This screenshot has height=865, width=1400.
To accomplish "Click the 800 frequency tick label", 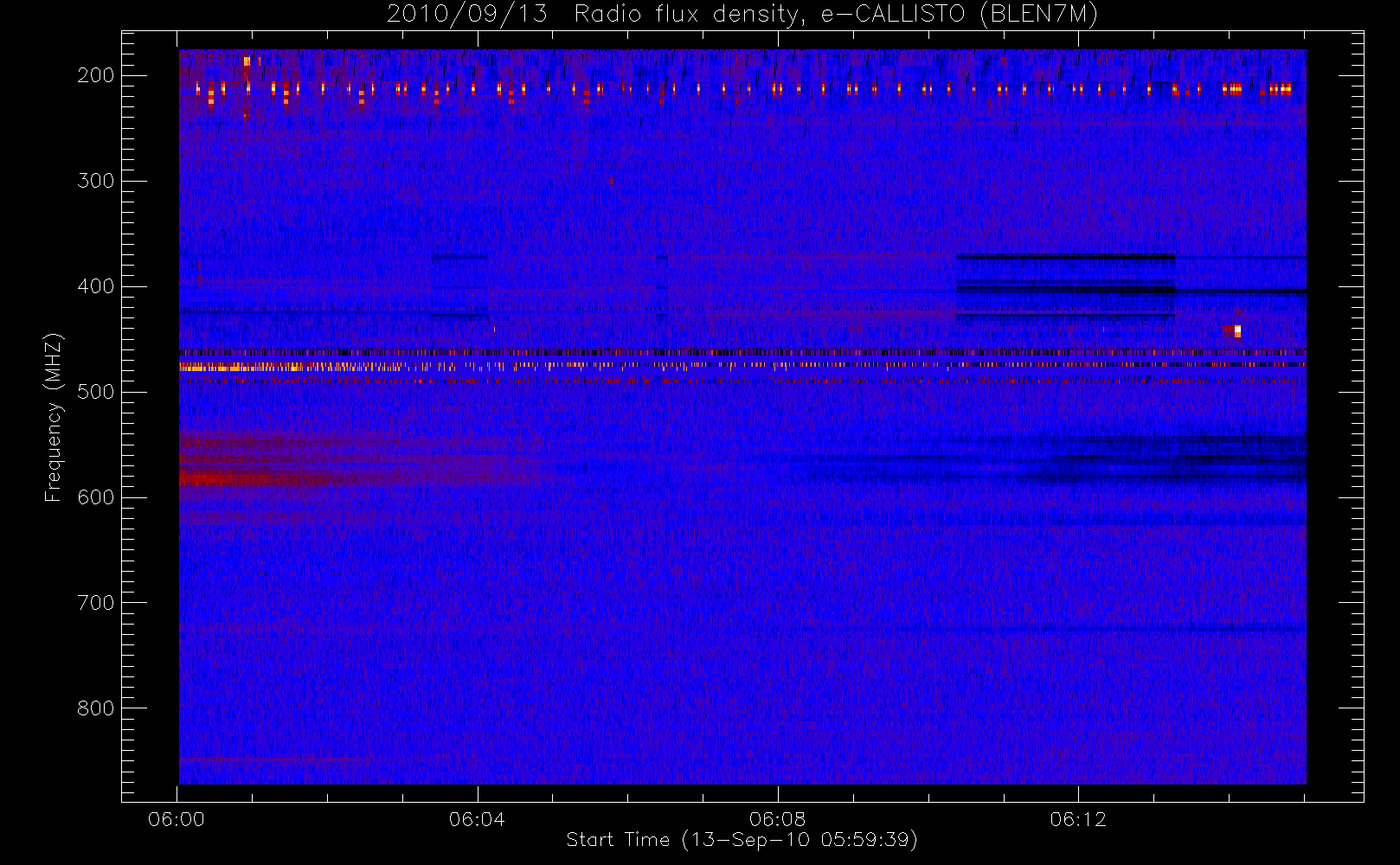I will point(96,708).
